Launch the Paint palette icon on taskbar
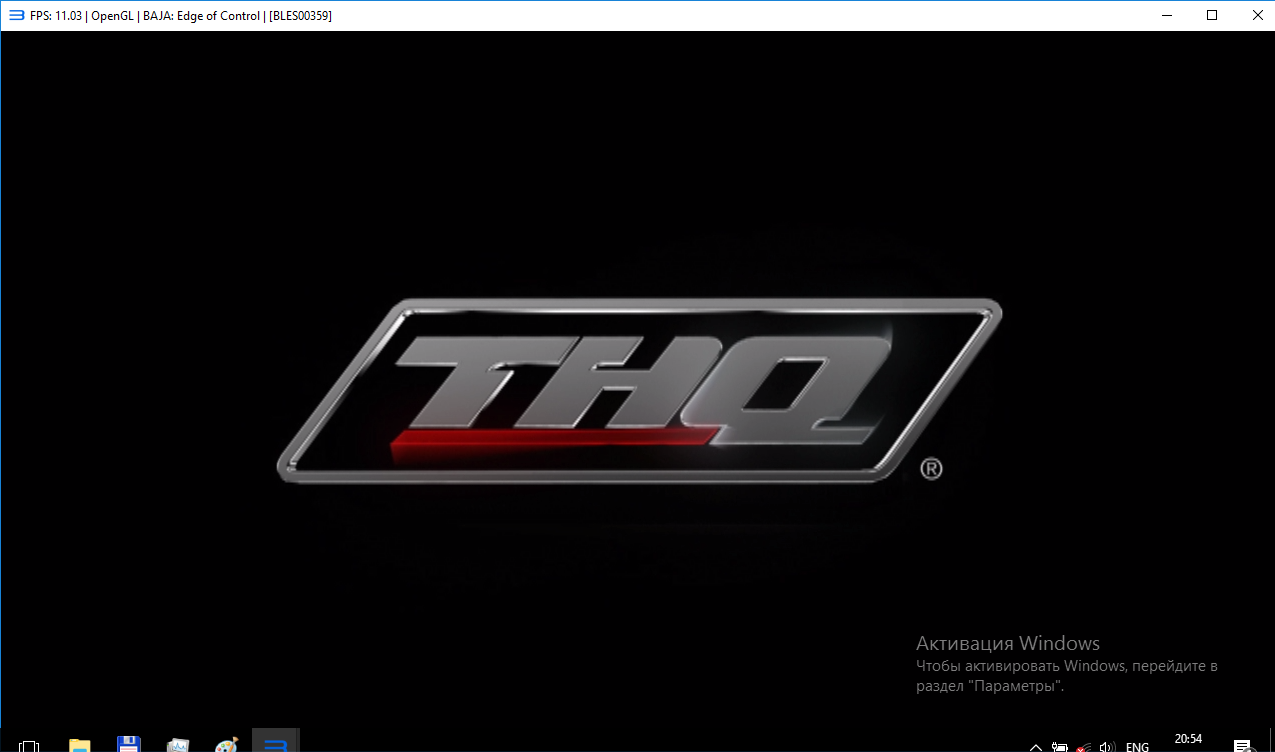Viewport: 1275px width, 752px height. pyautogui.click(x=227, y=745)
